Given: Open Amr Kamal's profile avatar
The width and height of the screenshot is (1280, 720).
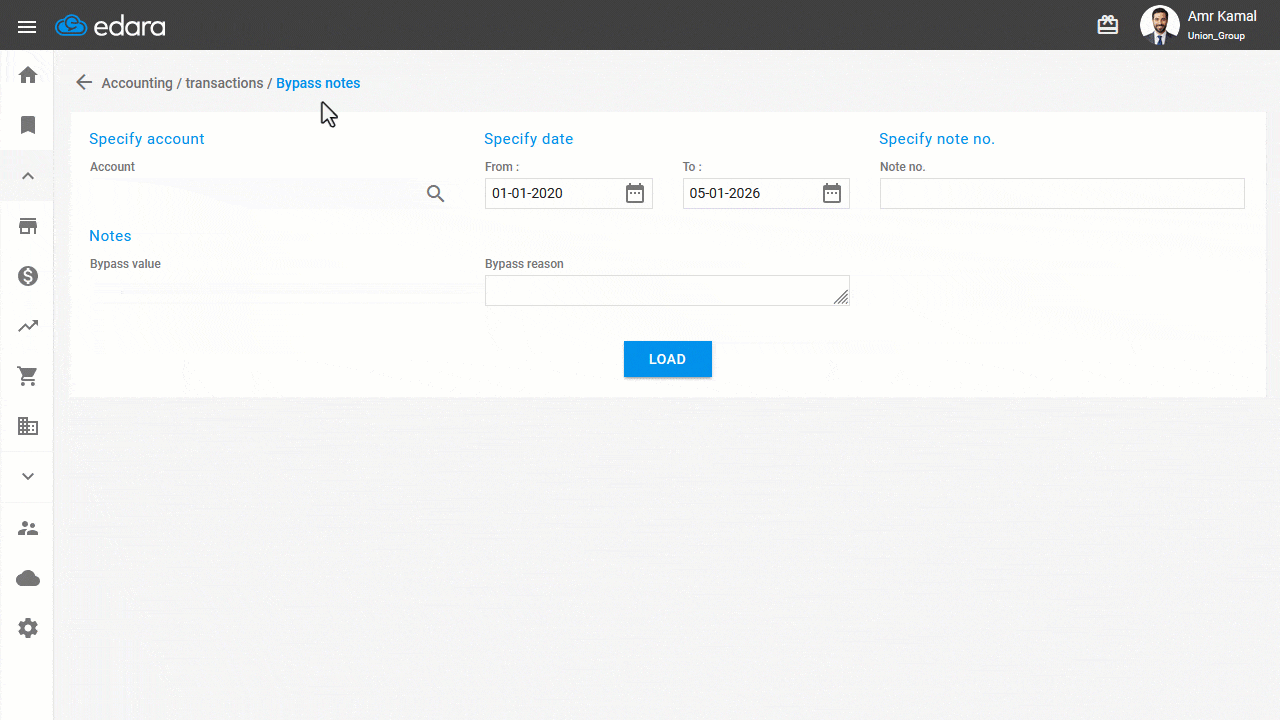Looking at the screenshot, I should coord(1160,25).
